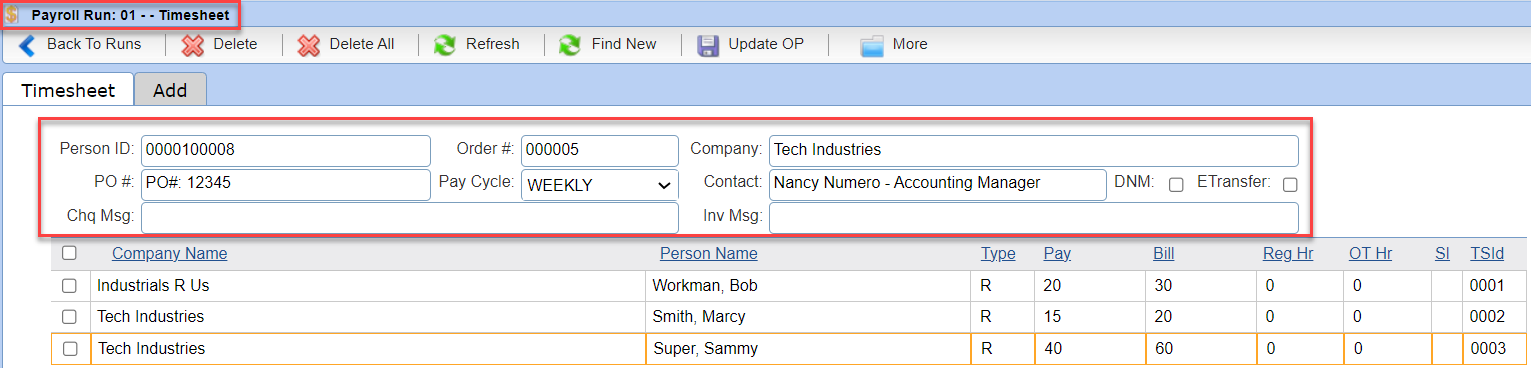Screen dimensions: 1531x368
Task: Click the Delete button label
Action: tap(235, 44)
